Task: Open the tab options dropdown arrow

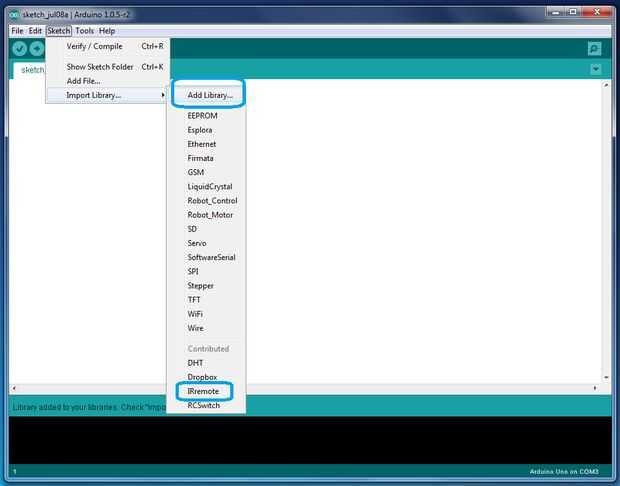Action: coord(596,69)
